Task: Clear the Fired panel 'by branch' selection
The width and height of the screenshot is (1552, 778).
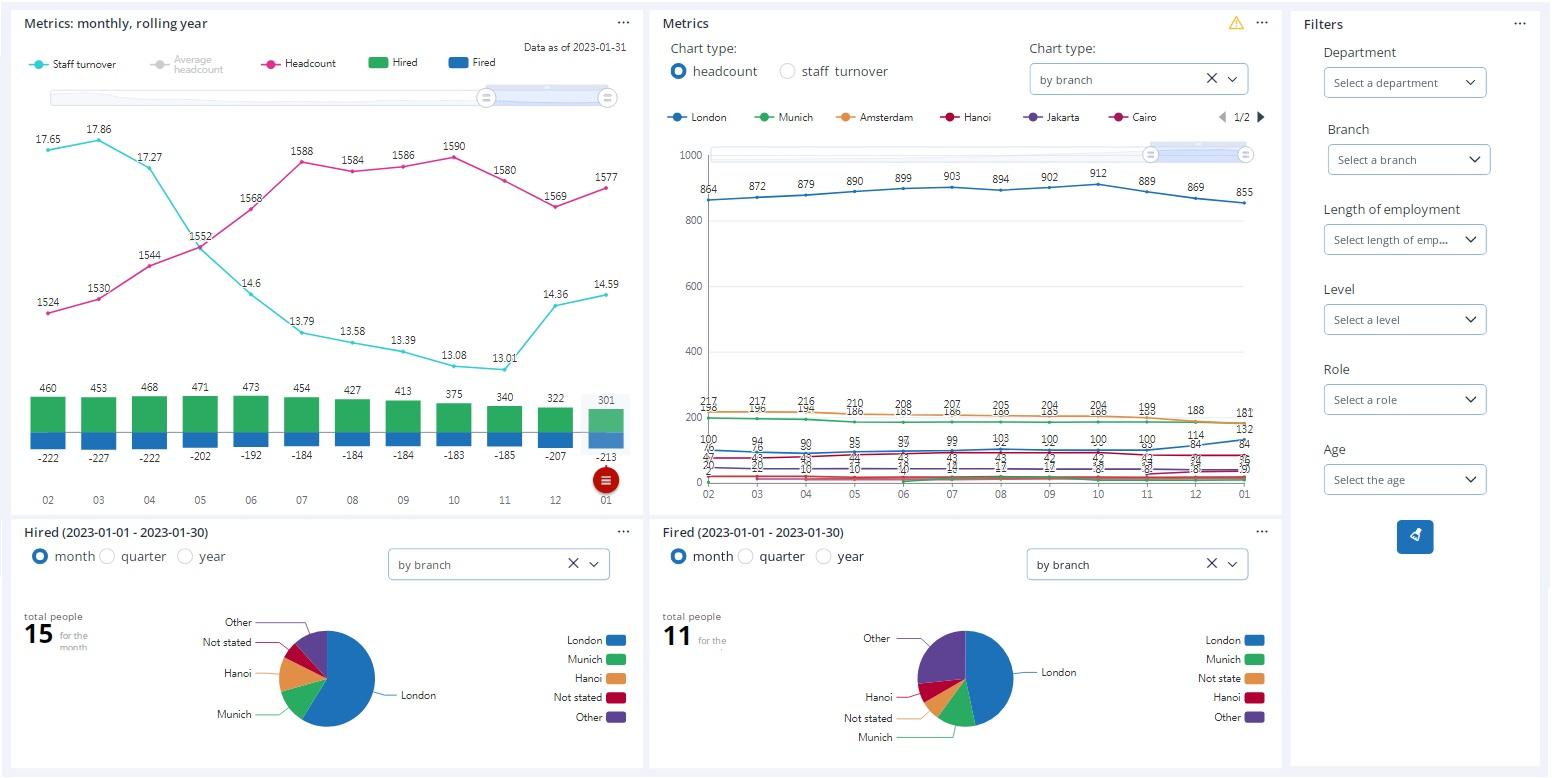Action: pos(1211,564)
